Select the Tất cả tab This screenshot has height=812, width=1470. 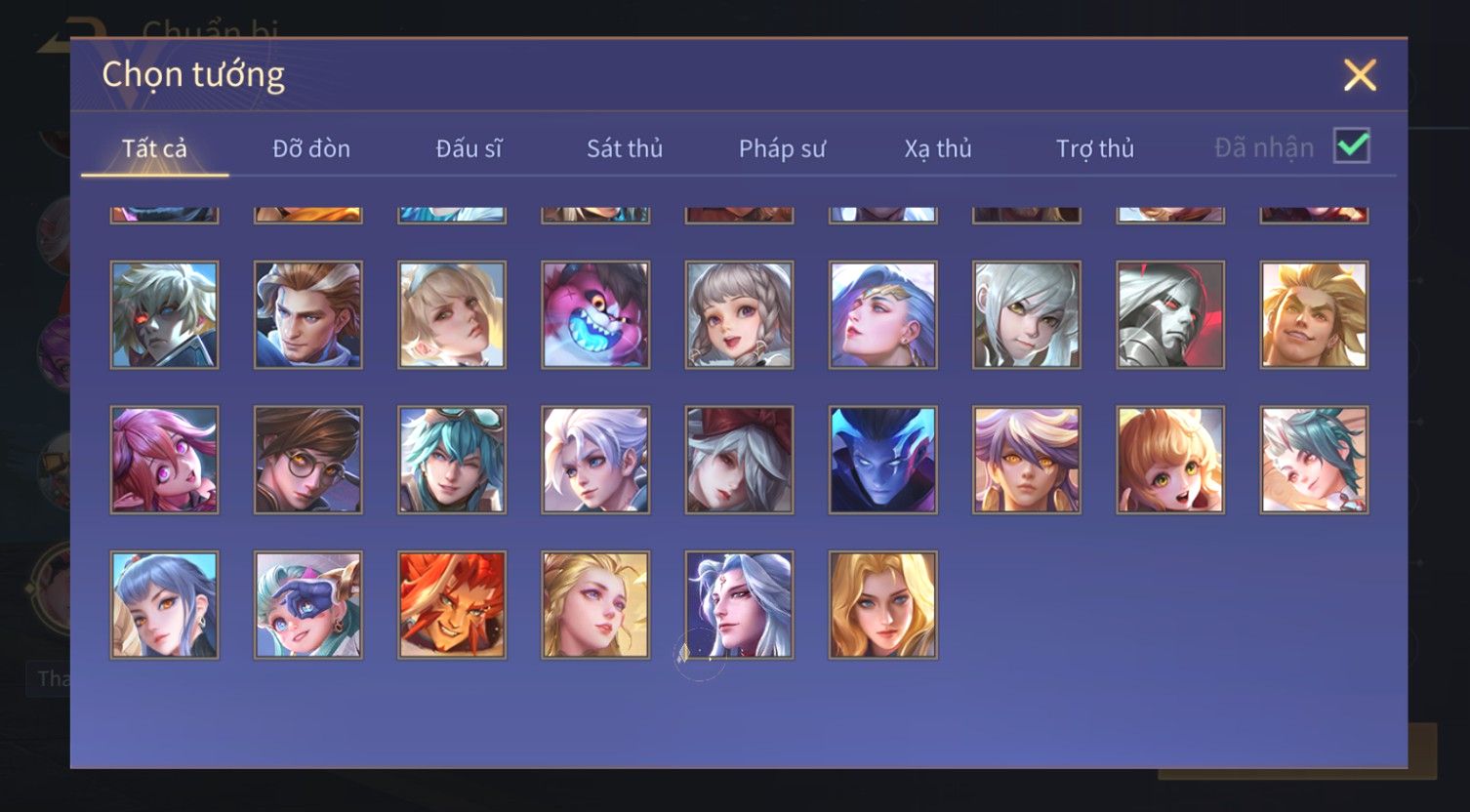click(154, 148)
